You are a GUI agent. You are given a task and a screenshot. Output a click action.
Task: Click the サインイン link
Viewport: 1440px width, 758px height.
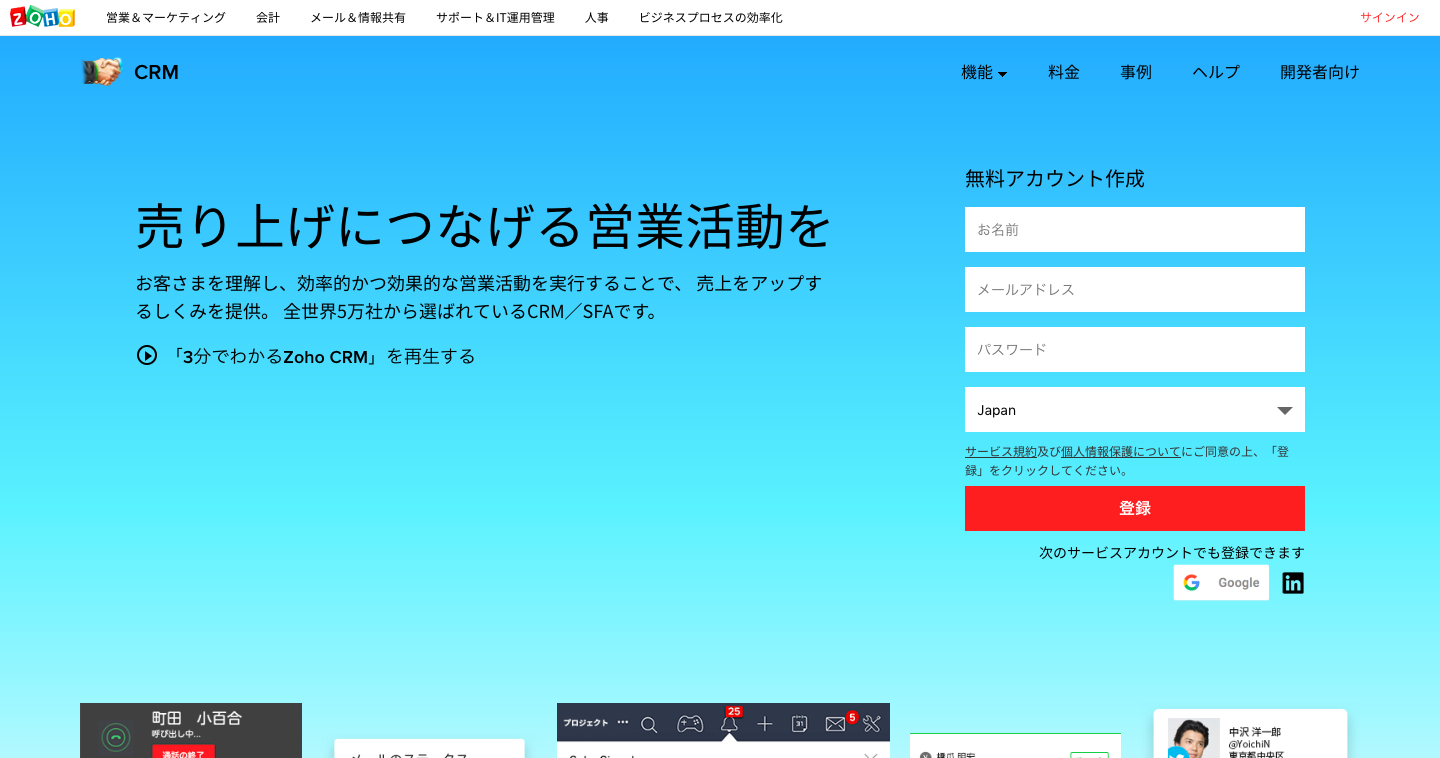pyautogui.click(x=1390, y=18)
